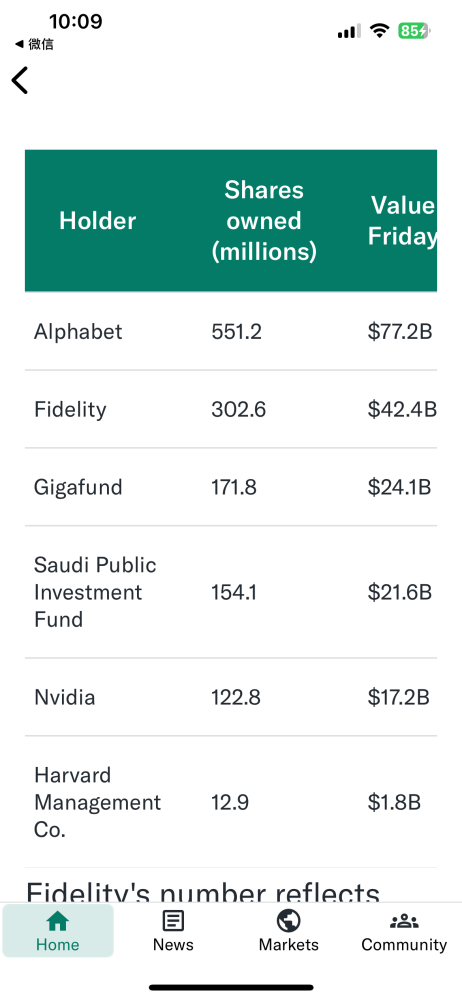
Task: Select the Alphabet holder row
Action: click(x=231, y=332)
